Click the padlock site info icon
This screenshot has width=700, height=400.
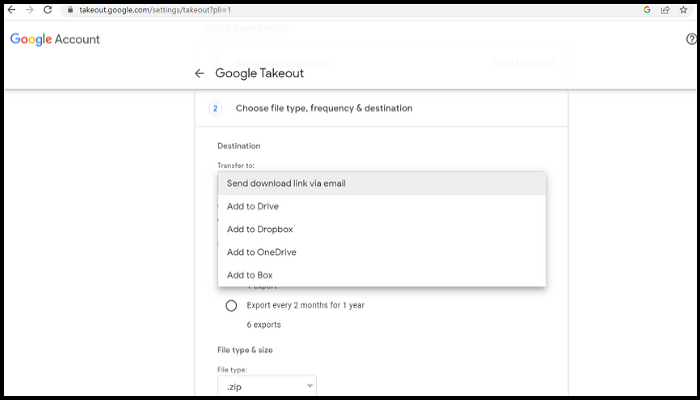(x=69, y=9)
